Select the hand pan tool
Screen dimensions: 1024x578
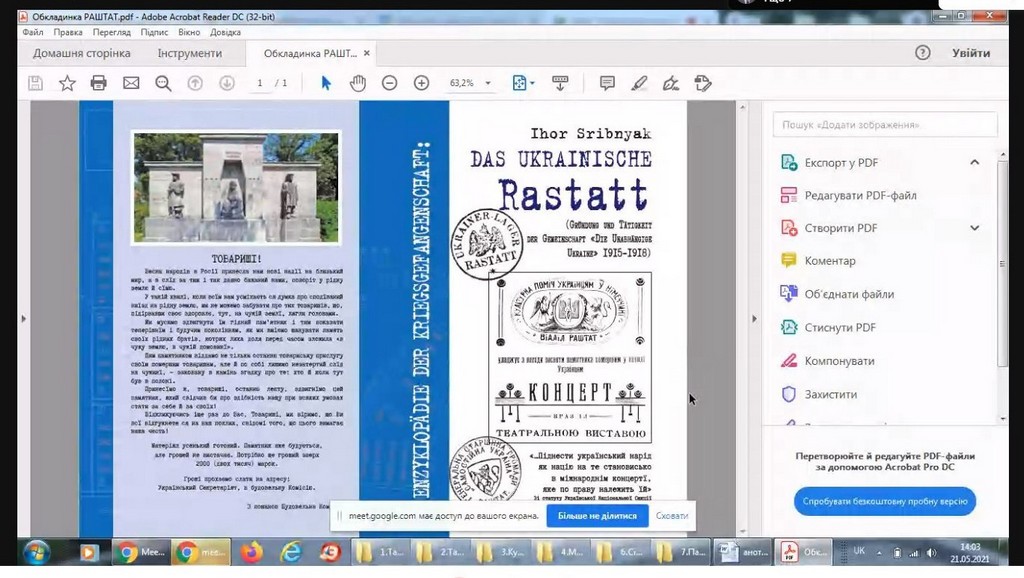(357, 83)
